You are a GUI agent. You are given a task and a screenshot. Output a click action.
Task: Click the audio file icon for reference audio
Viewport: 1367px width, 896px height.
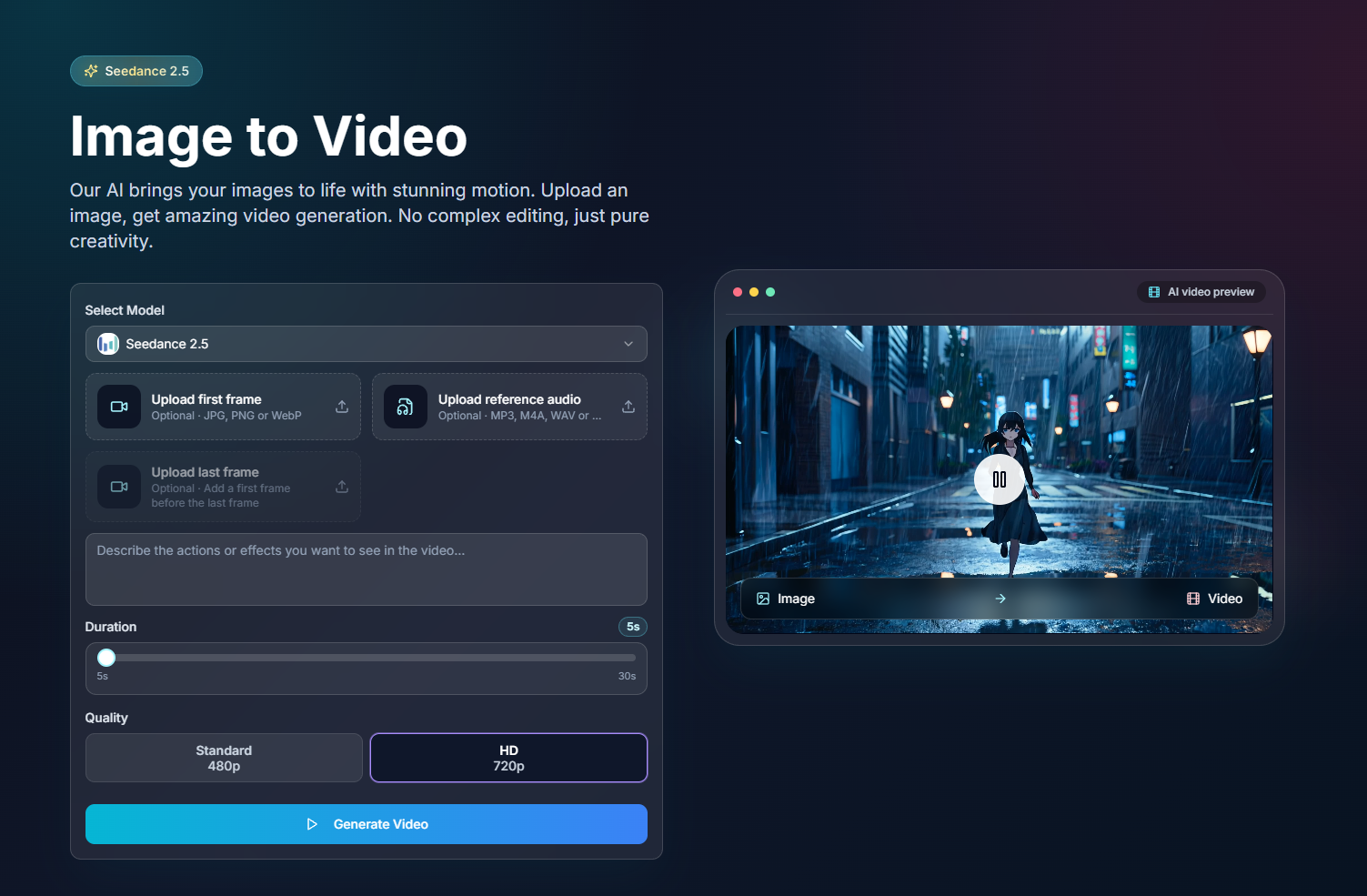click(x=406, y=407)
